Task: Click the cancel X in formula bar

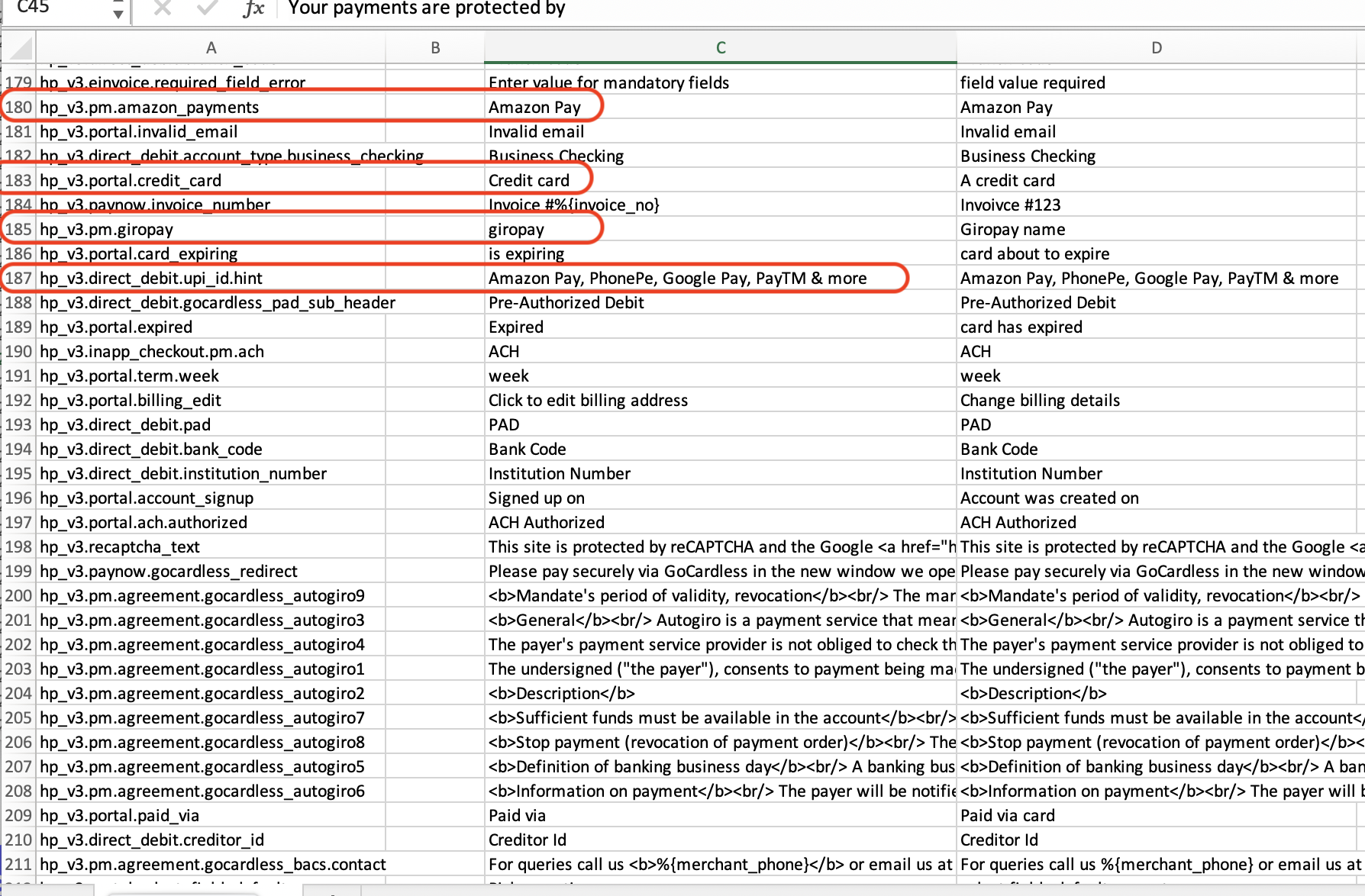Action: (x=162, y=8)
